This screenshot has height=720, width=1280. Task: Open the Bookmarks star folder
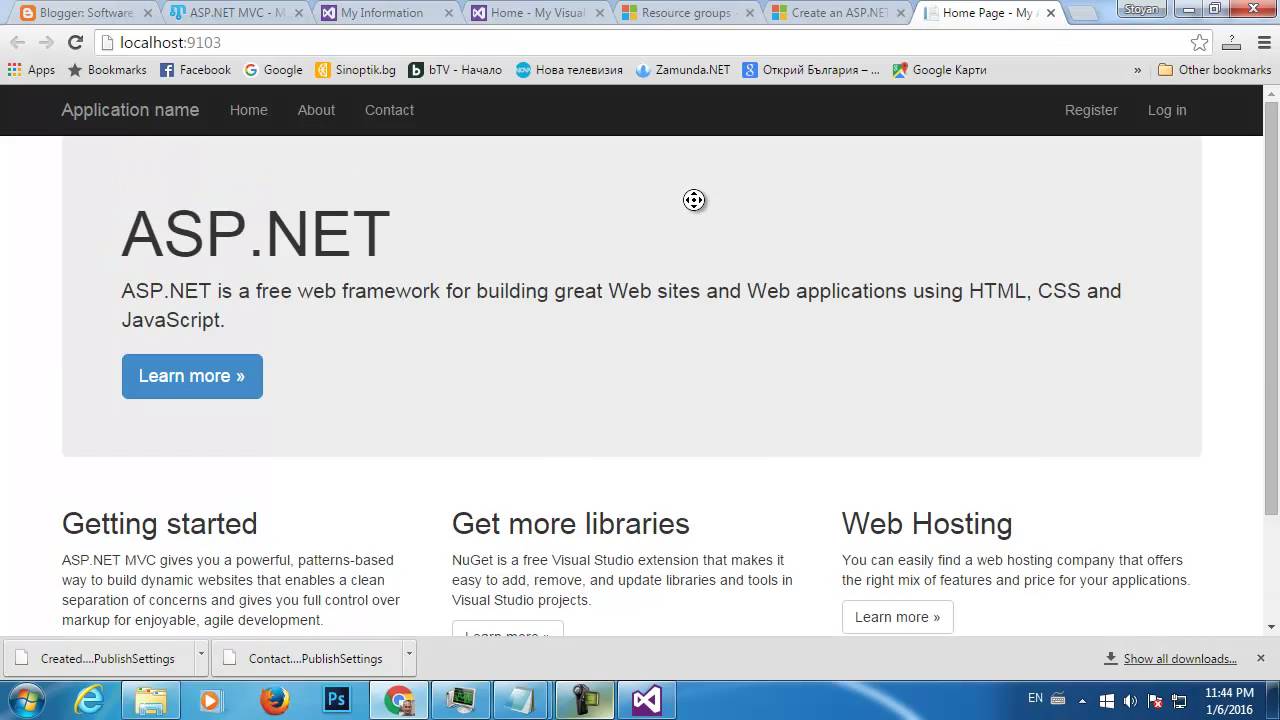pyautogui.click(x=107, y=70)
